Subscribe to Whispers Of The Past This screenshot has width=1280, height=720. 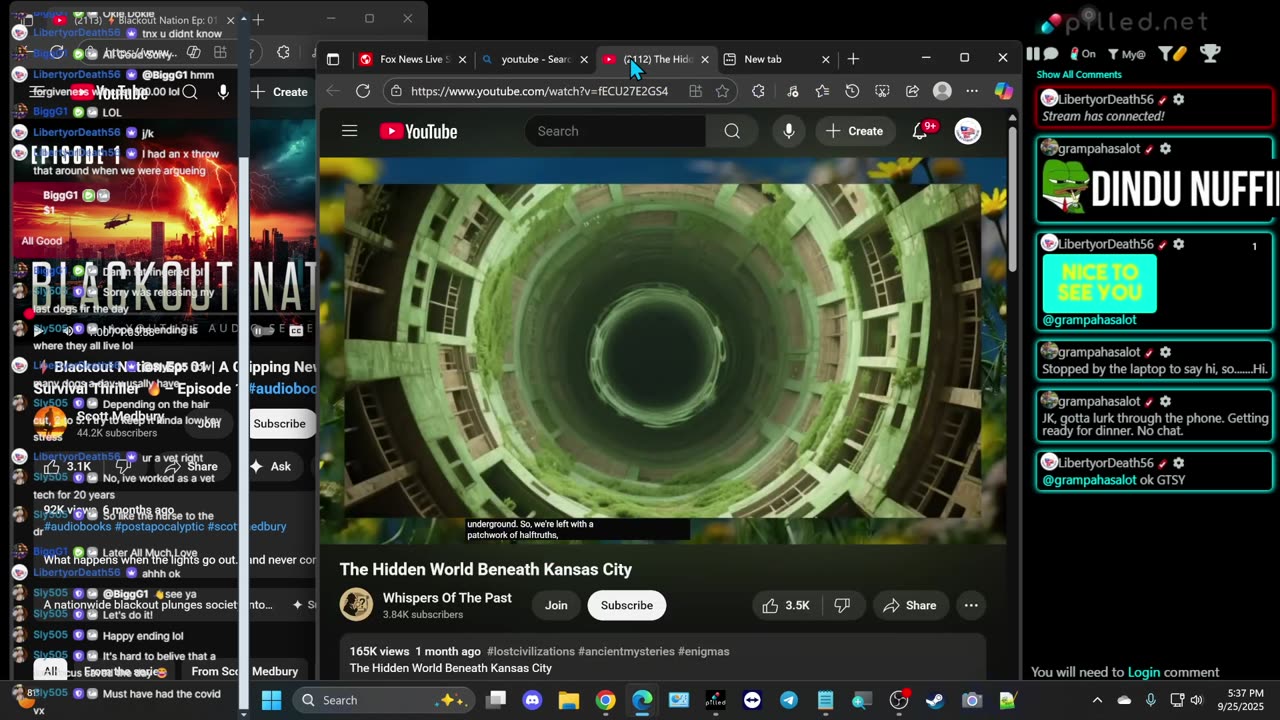[x=627, y=605]
